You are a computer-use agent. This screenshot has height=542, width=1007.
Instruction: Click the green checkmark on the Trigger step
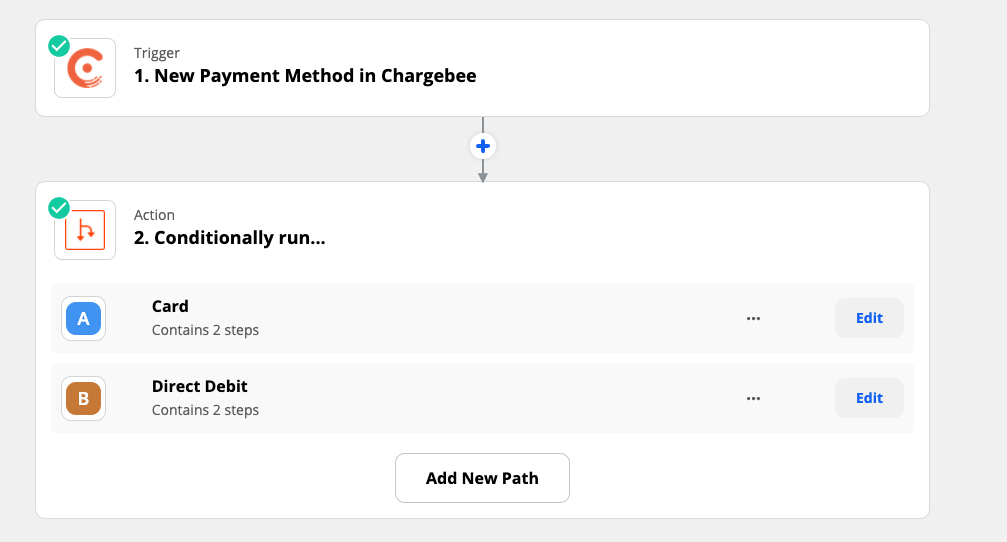pyautogui.click(x=59, y=46)
